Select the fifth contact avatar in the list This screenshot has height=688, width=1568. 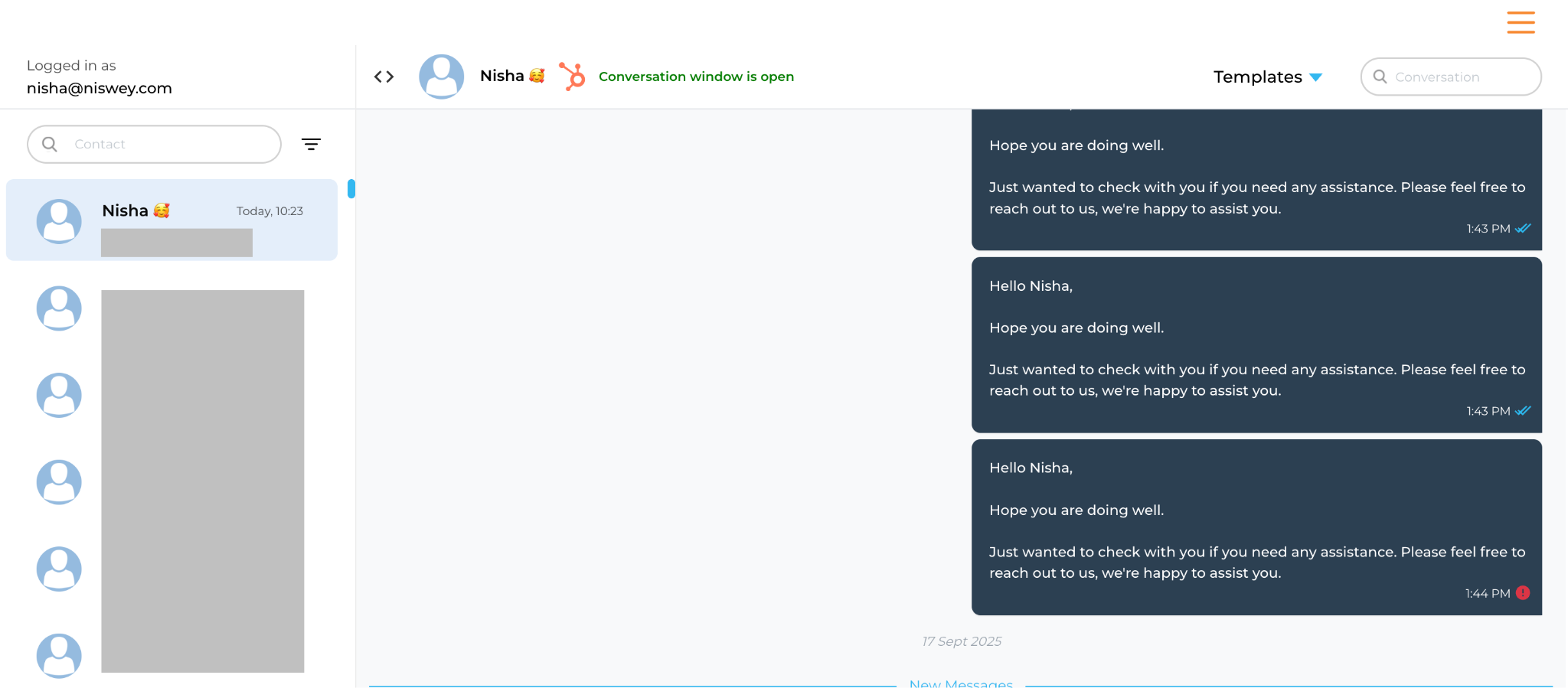(59, 569)
